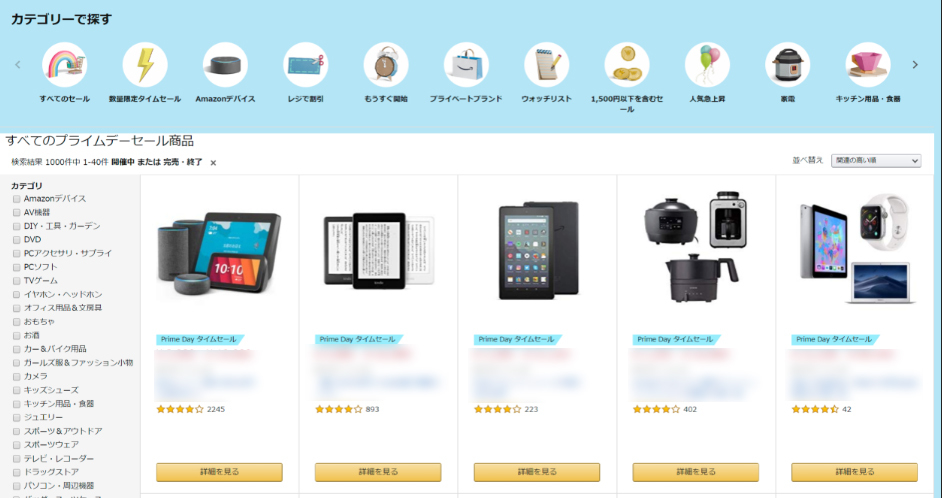Open the 1,500円以下を含むセール coins icon

(x=627, y=65)
